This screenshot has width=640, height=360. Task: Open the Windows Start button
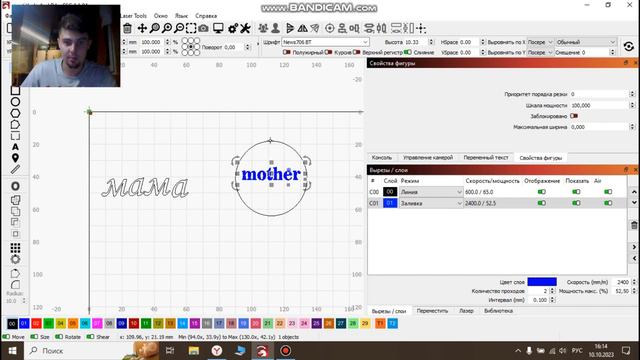pyautogui.click(x=12, y=351)
